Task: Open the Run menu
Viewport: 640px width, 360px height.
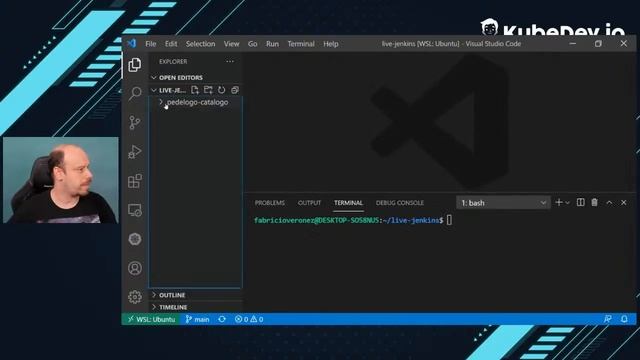Action: point(272,44)
